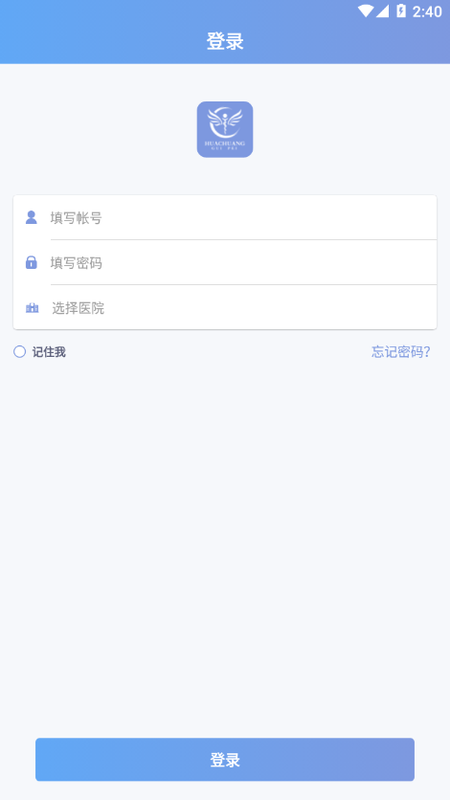
Task: Focus the 填写密码 password input
Action: (x=225, y=263)
